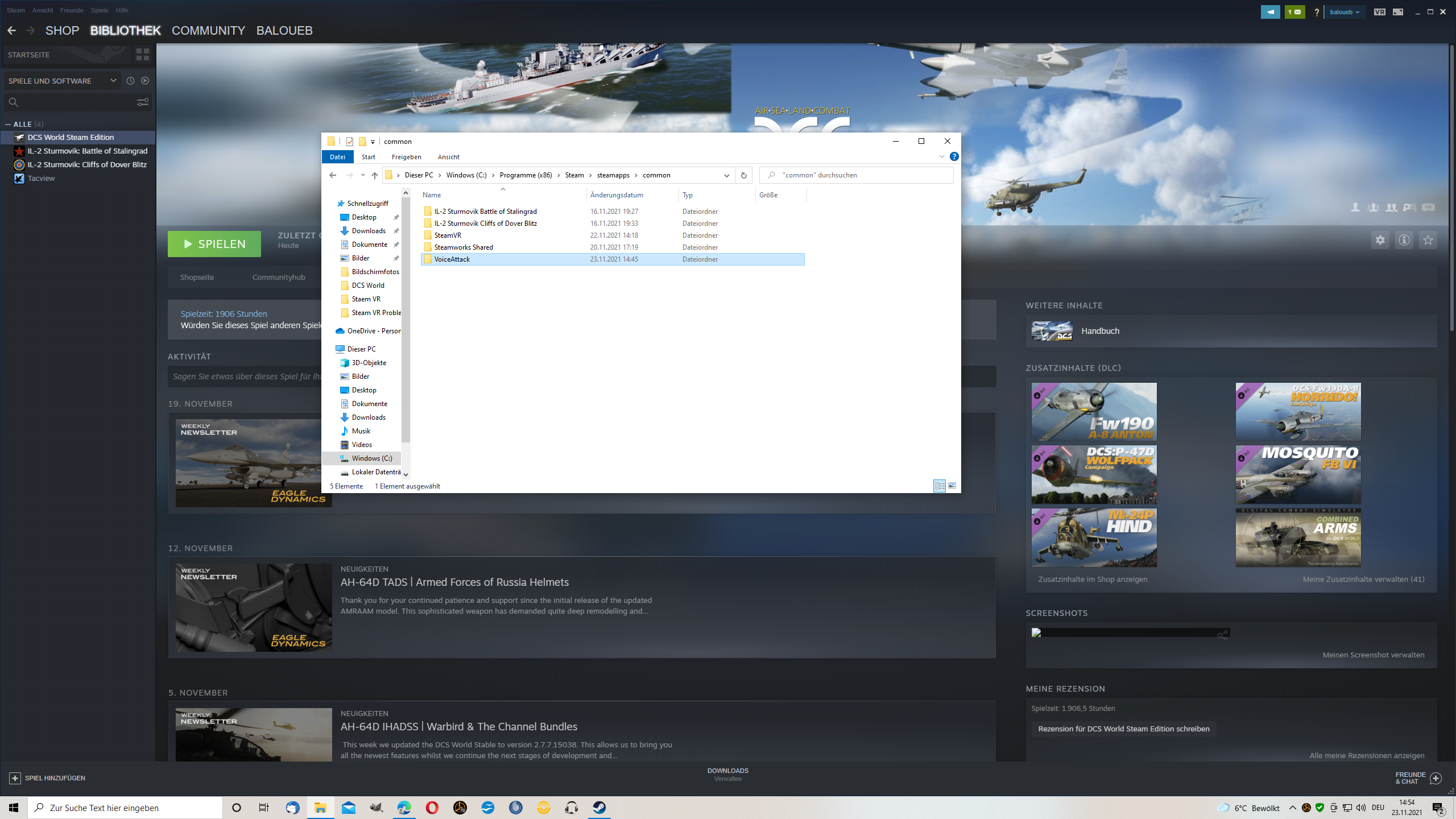The height and width of the screenshot is (819, 1456).
Task: Open the Ansicht tab in Explorer
Action: (x=448, y=157)
